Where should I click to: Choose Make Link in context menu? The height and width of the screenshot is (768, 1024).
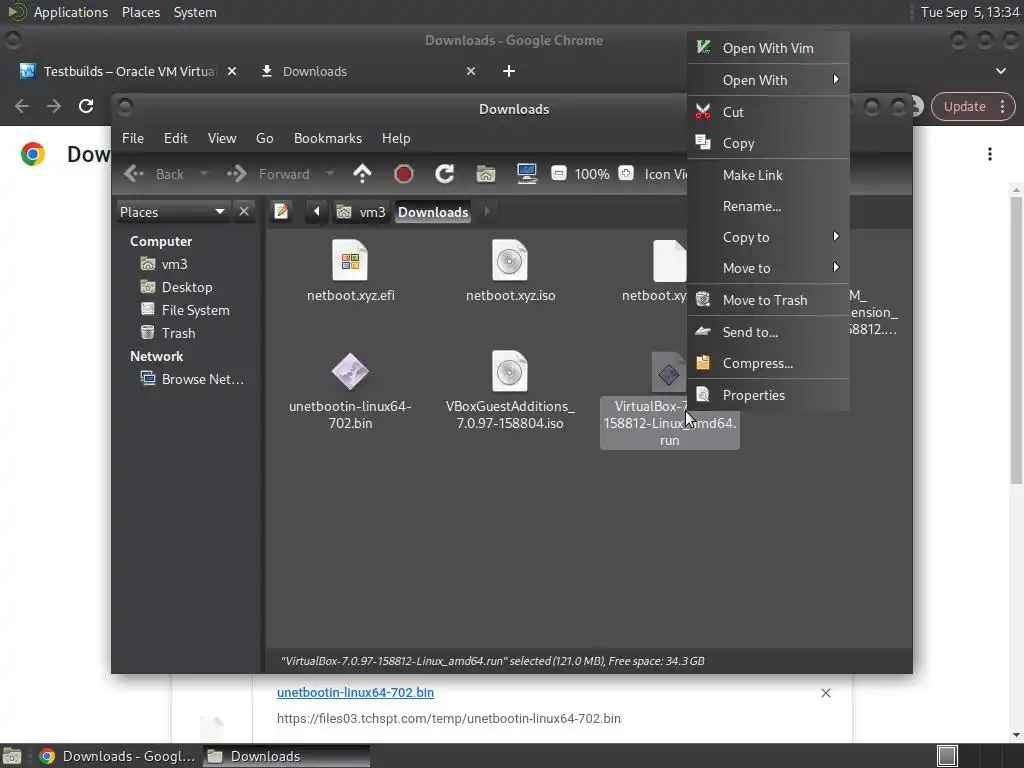768,175
